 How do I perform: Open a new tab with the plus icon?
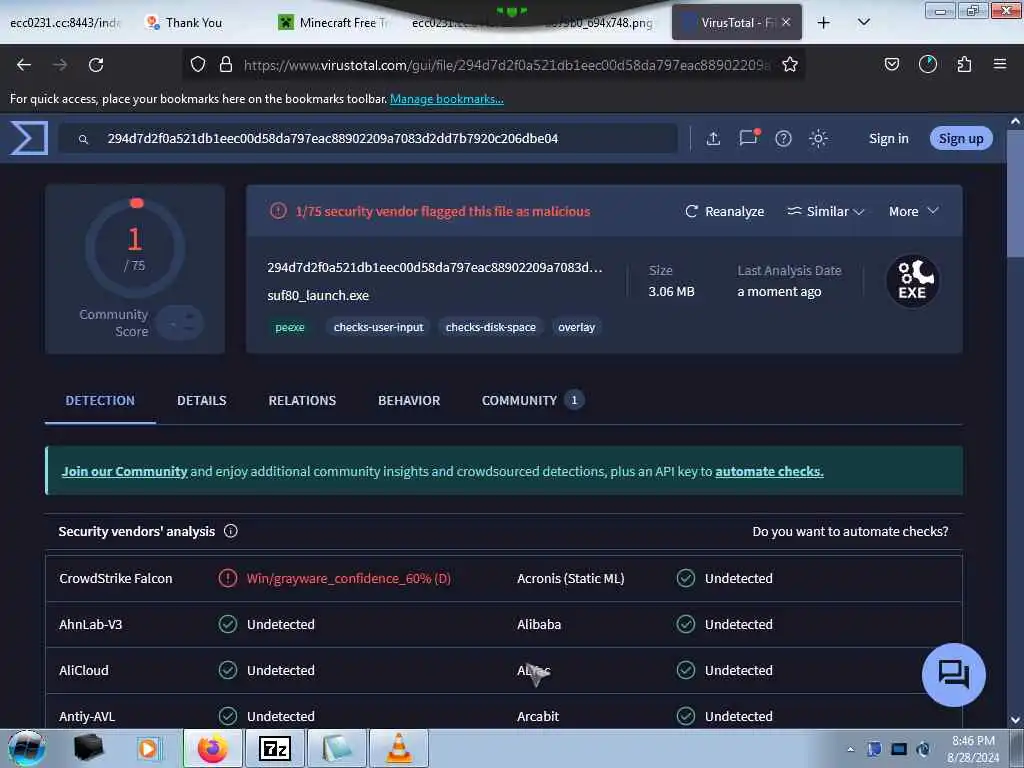point(824,23)
